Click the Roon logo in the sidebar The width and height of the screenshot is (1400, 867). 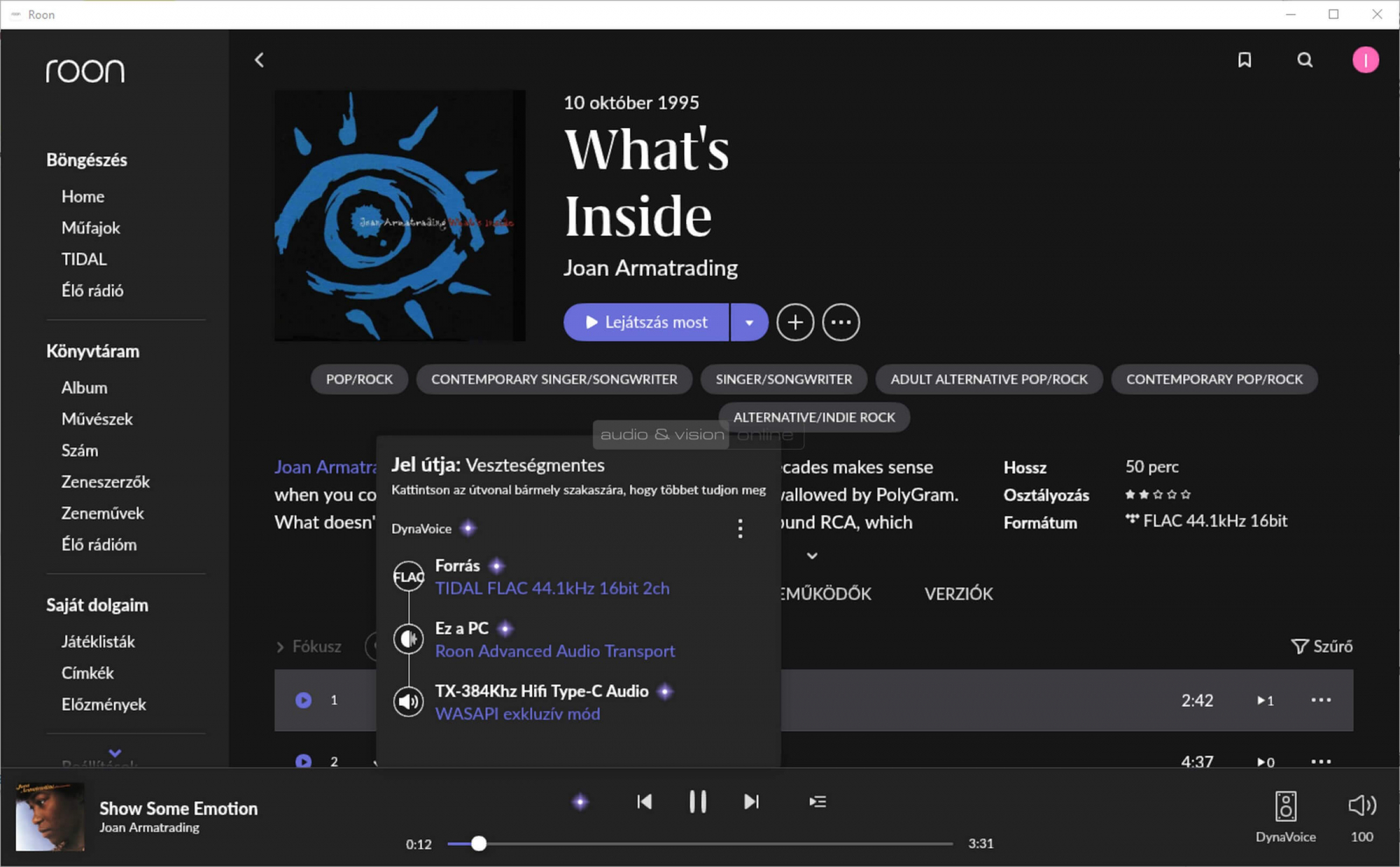pyautogui.click(x=85, y=71)
